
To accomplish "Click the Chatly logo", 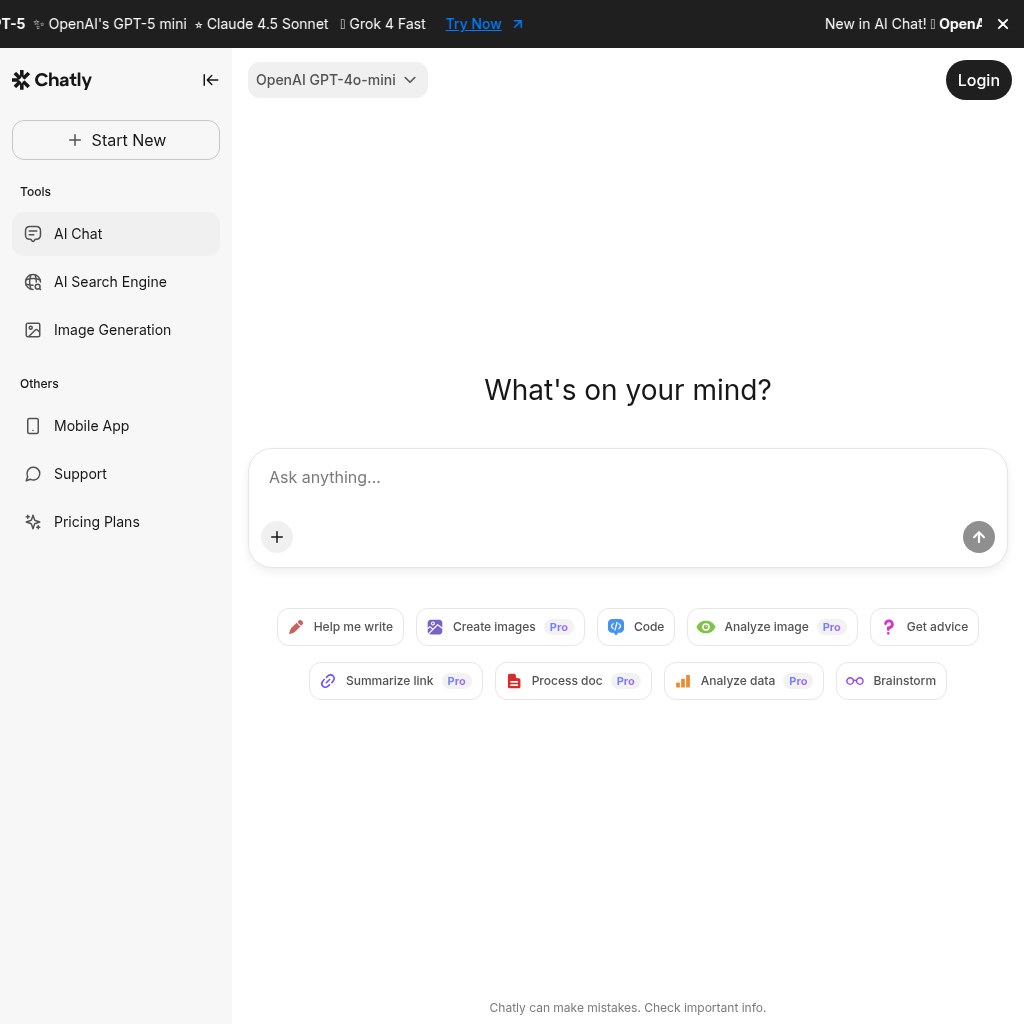I will pos(51,79).
